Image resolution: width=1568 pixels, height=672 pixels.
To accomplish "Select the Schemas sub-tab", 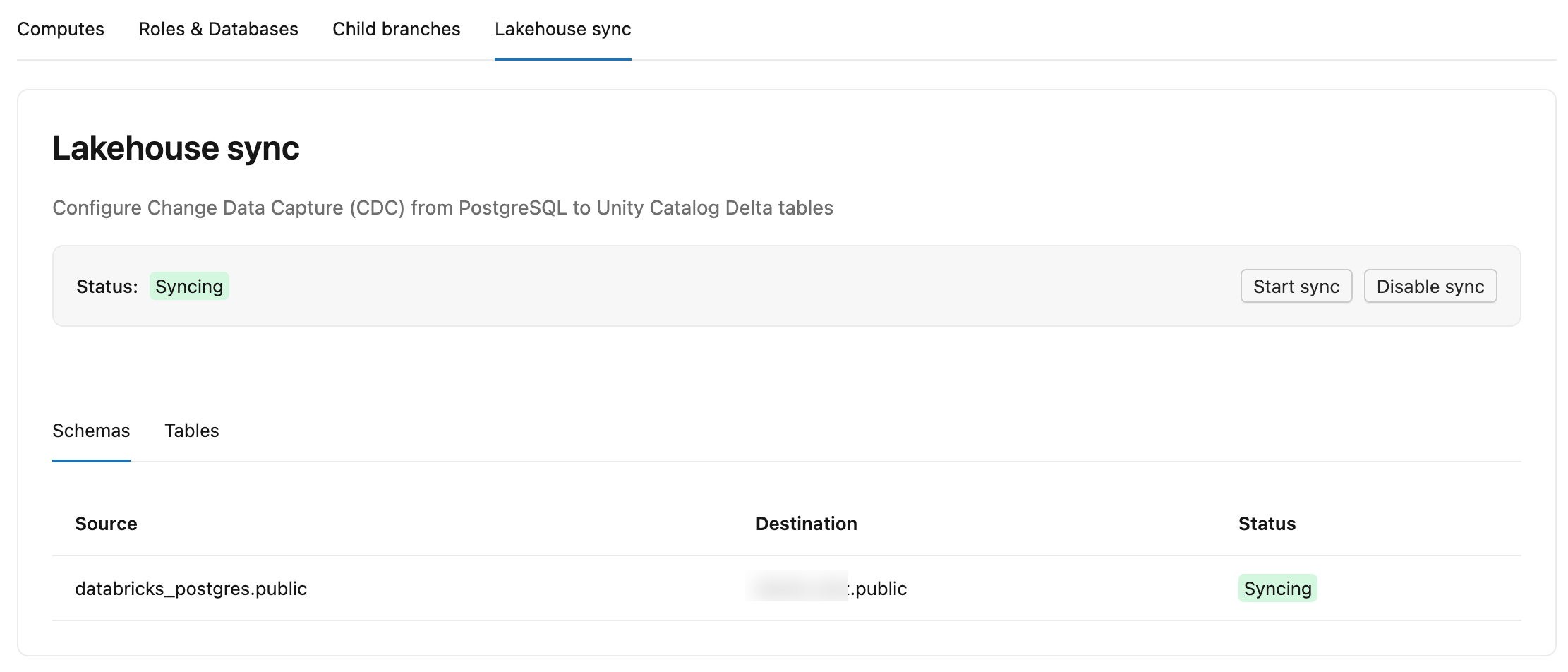I will pos(91,431).
